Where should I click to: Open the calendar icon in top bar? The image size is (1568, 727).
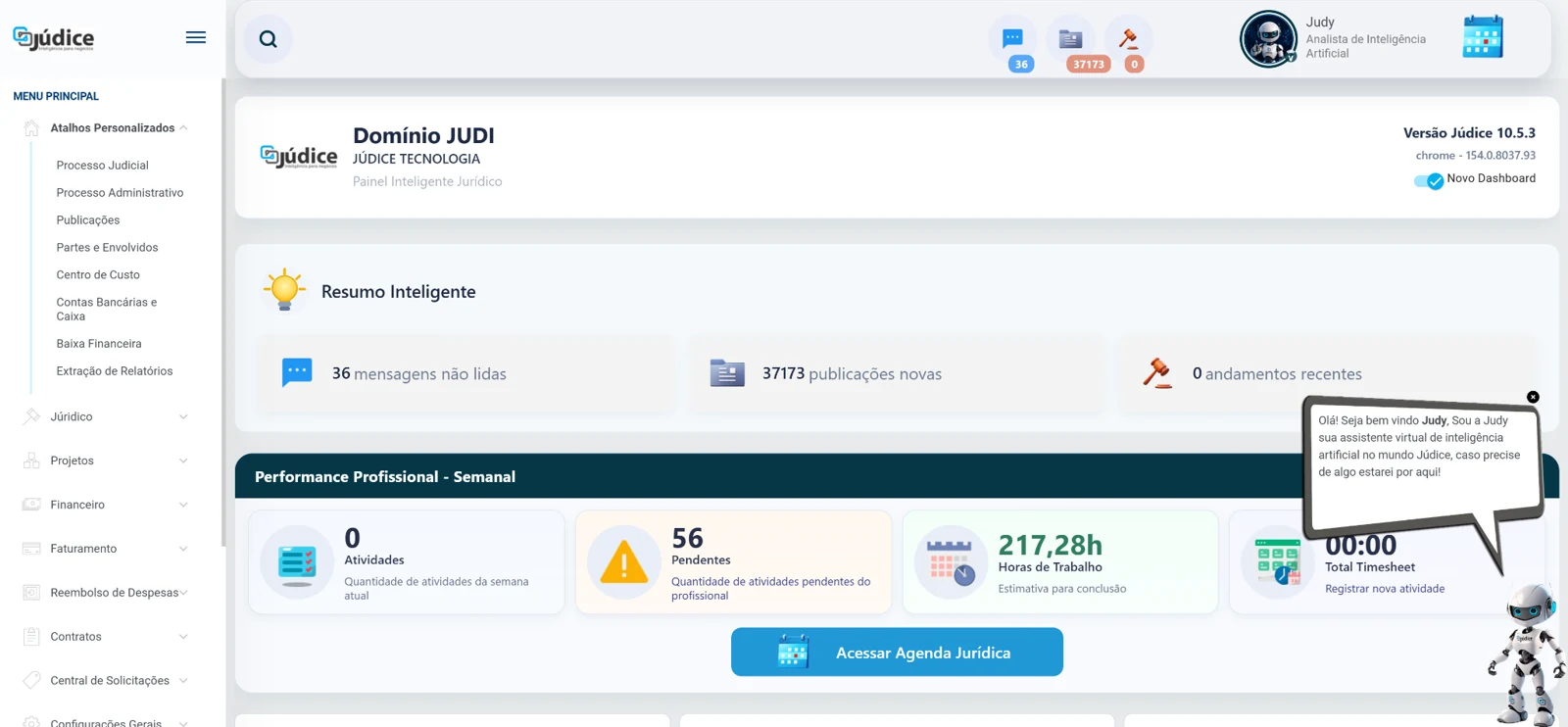[x=1483, y=37]
